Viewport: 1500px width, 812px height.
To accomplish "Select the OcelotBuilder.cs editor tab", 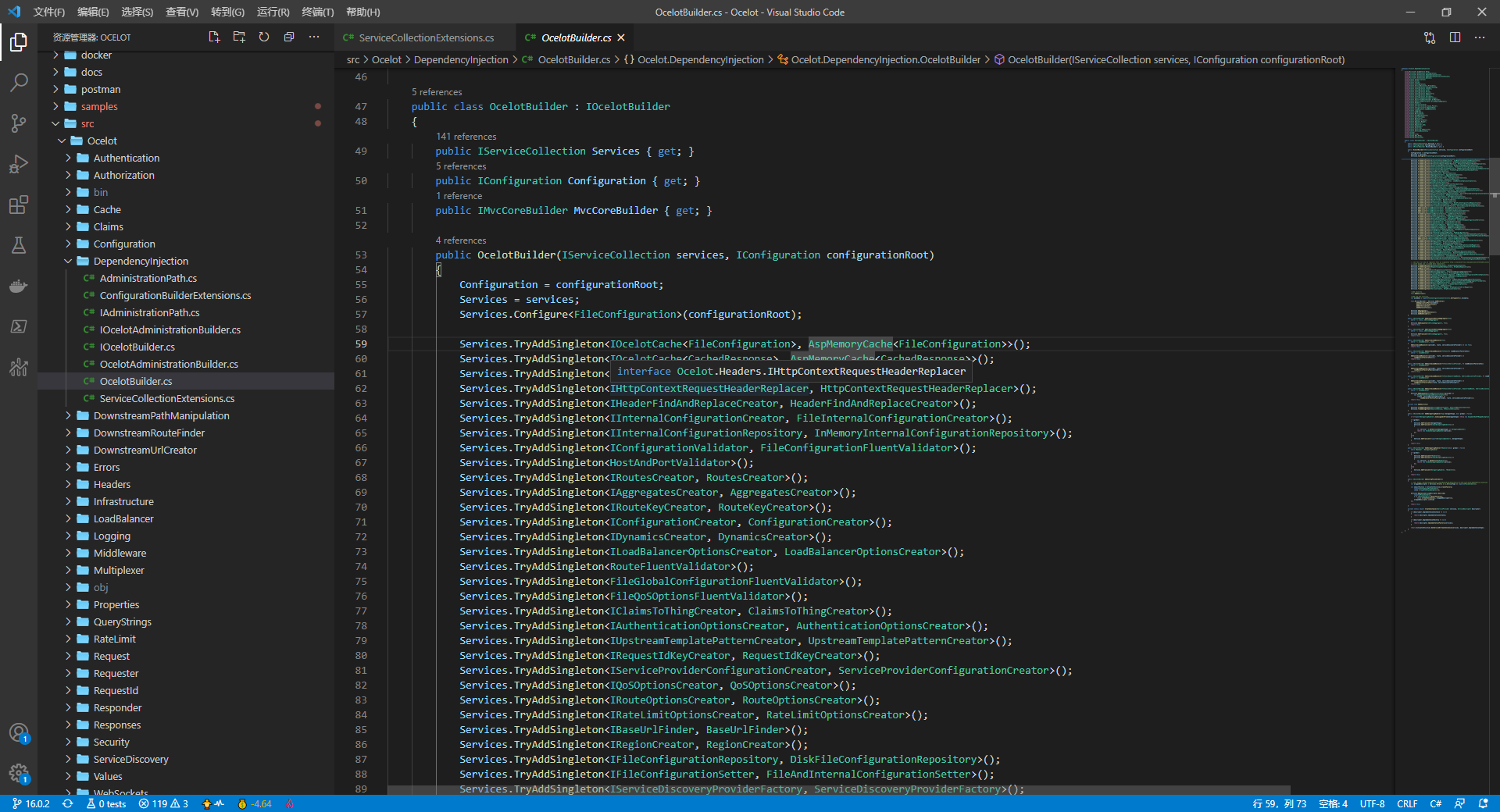I will click(576, 37).
